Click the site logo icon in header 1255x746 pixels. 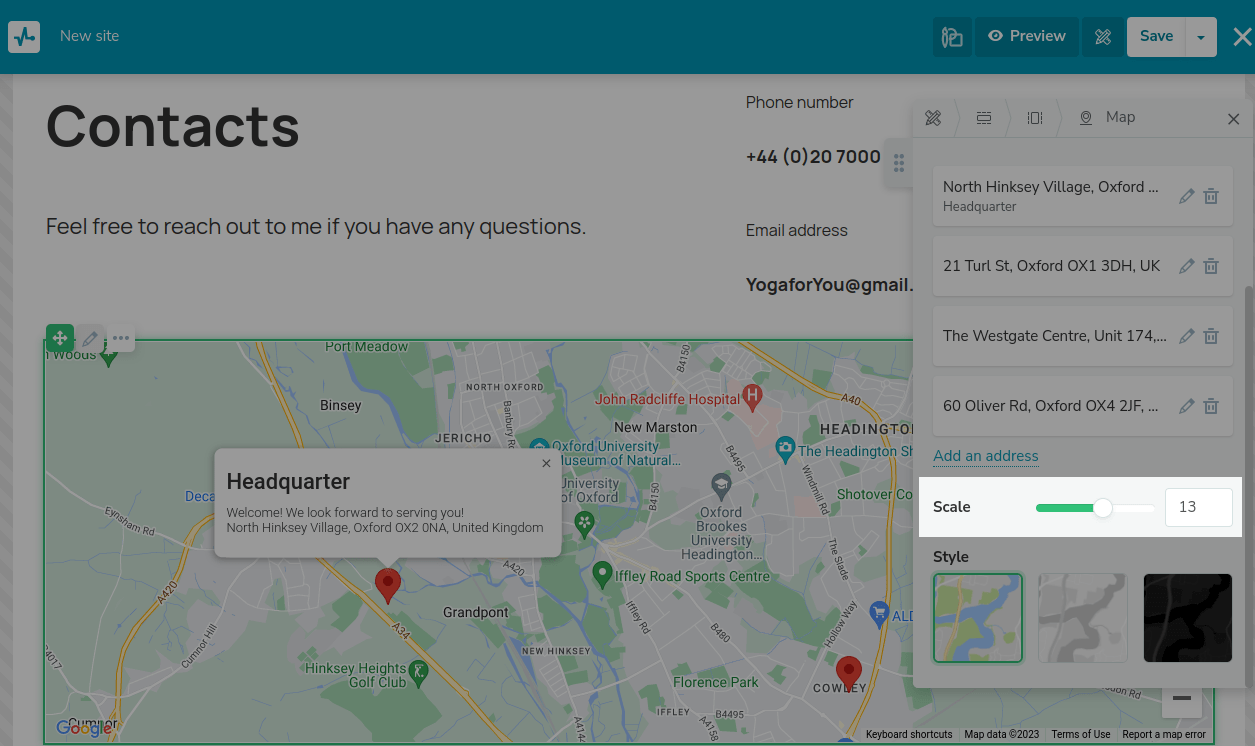[x=24, y=37]
